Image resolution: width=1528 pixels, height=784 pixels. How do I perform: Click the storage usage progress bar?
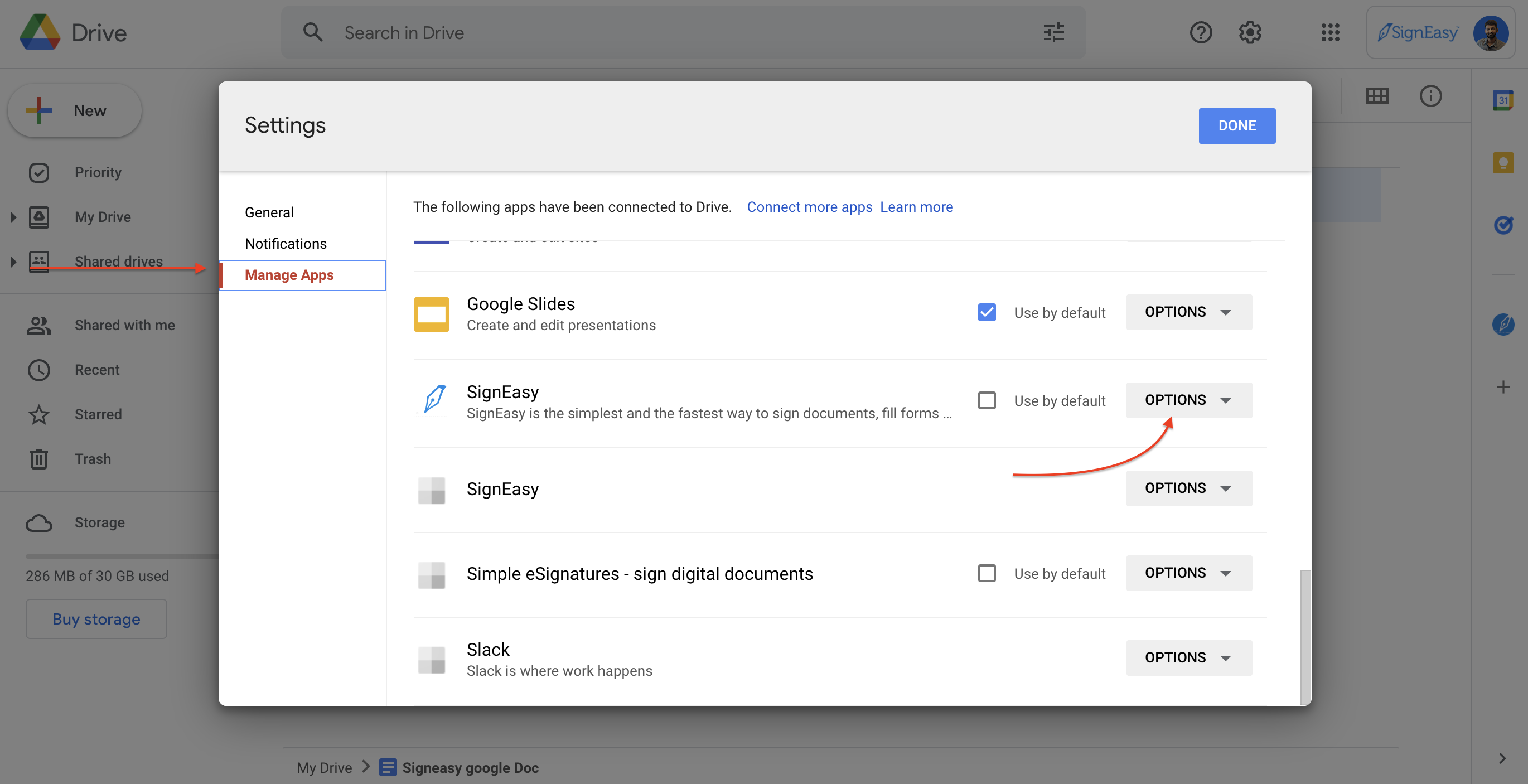tap(122, 556)
